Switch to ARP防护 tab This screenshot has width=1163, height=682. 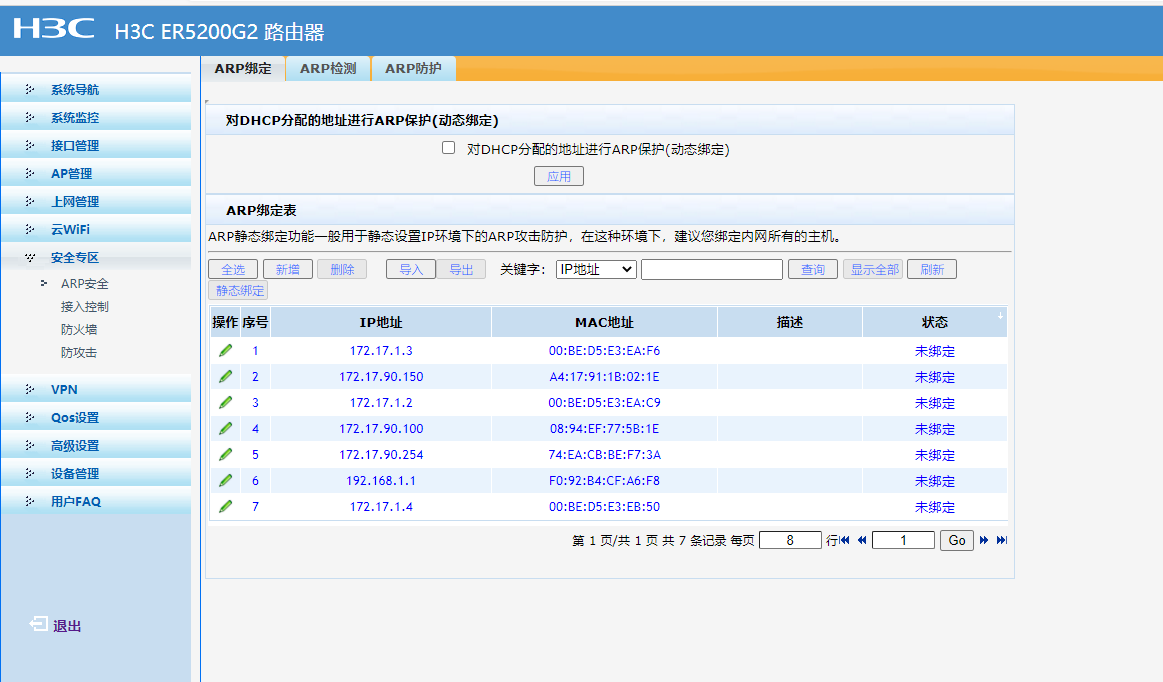(x=413, y=68)
